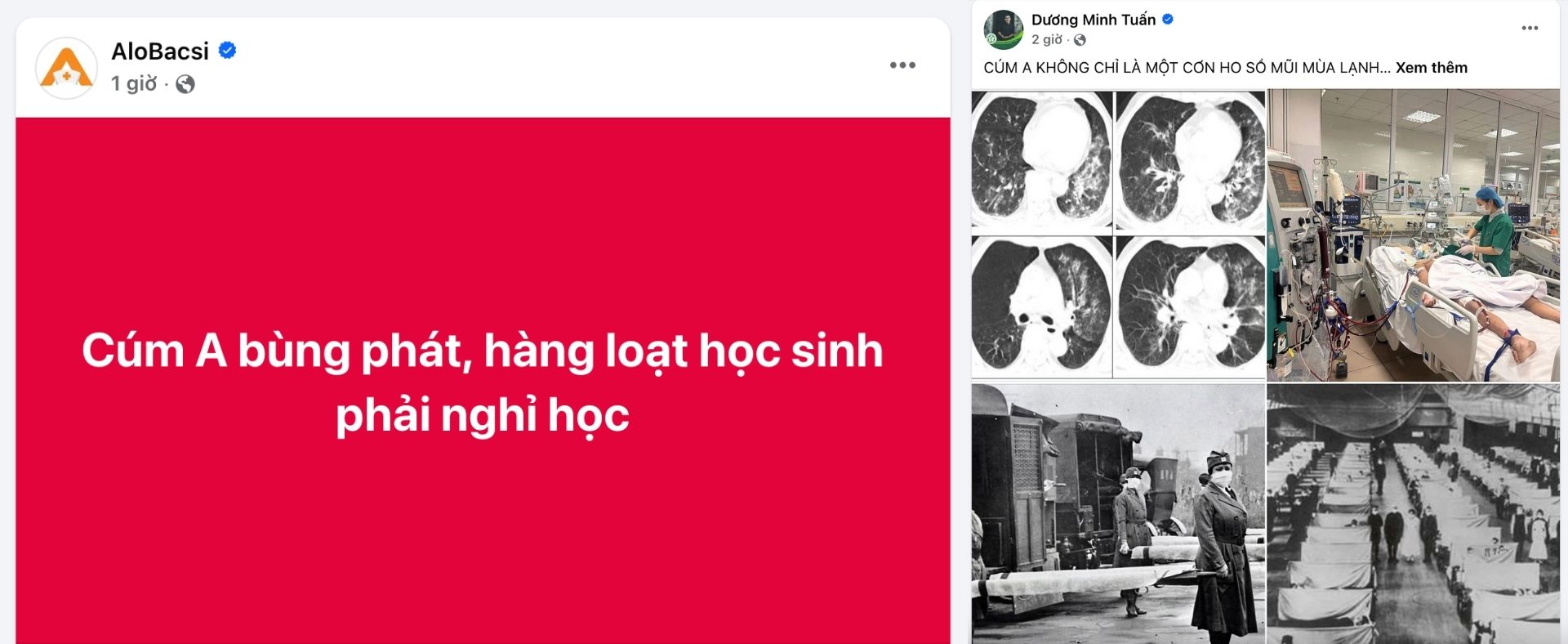Open the ICU hospital bed photo
Viewport: 1568px width, 644px height.
[1413, 235]
